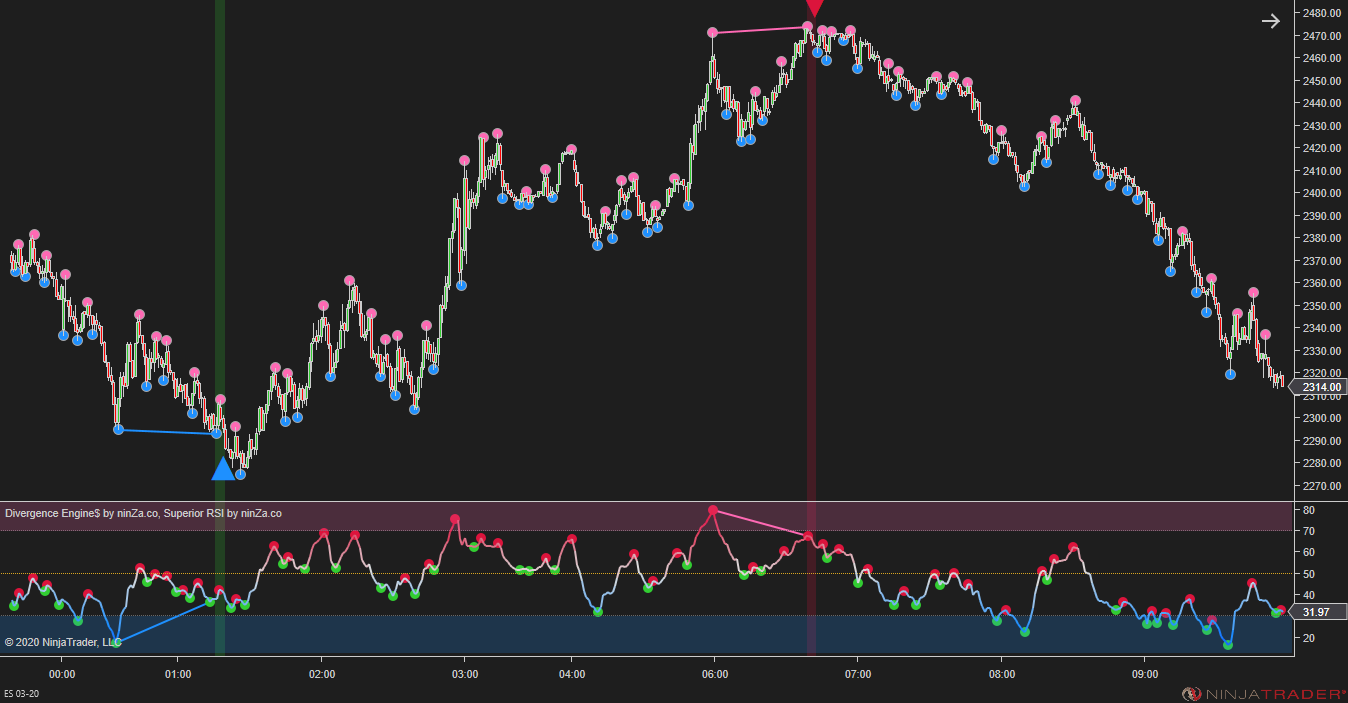
Task: Click the © 2020 NinjaTrader, LLC text
Action: coord(58,643)
